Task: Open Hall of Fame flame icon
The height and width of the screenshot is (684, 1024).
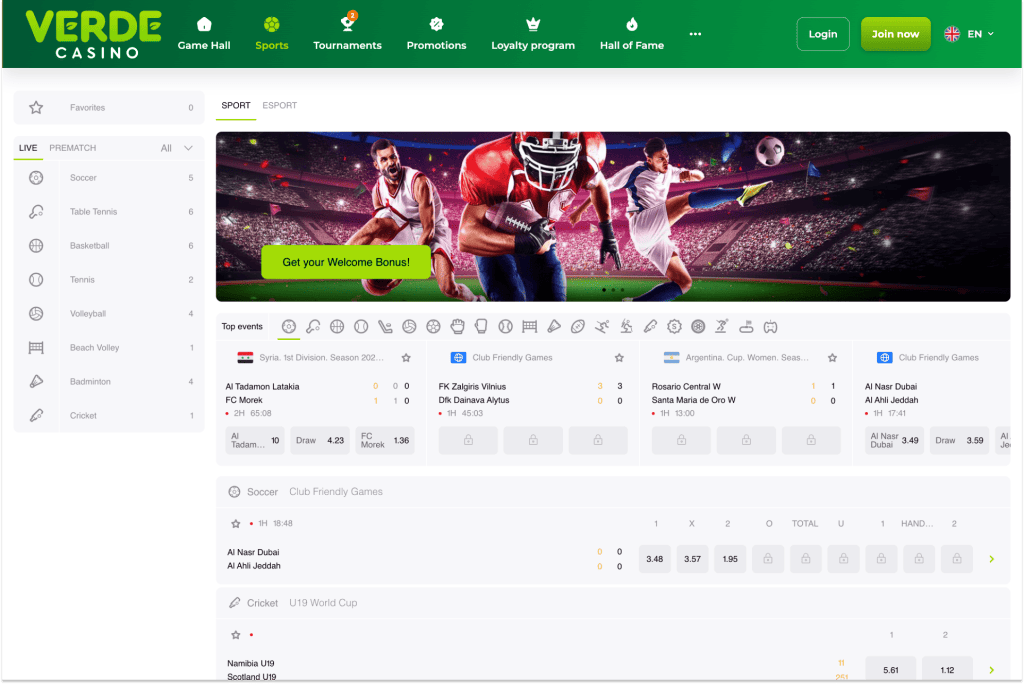Action: [x=632, y=25]
